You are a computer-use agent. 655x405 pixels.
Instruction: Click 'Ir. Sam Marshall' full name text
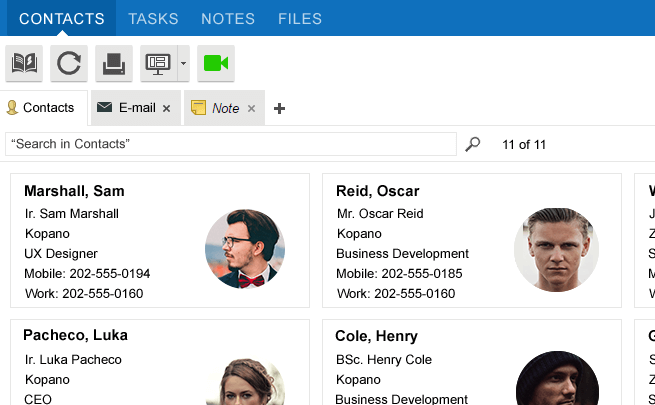pos(72,213)
